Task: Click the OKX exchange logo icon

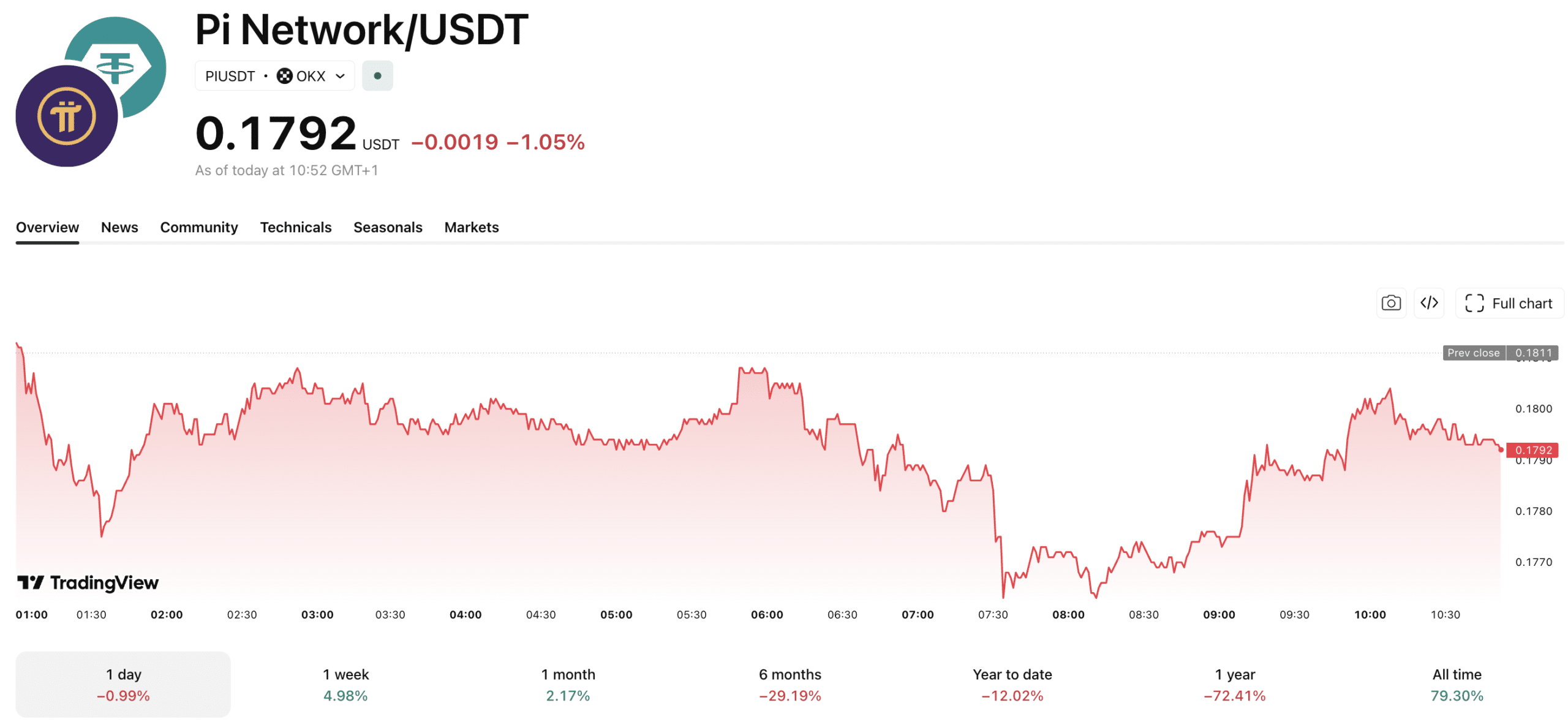Action: coord(284,76)
